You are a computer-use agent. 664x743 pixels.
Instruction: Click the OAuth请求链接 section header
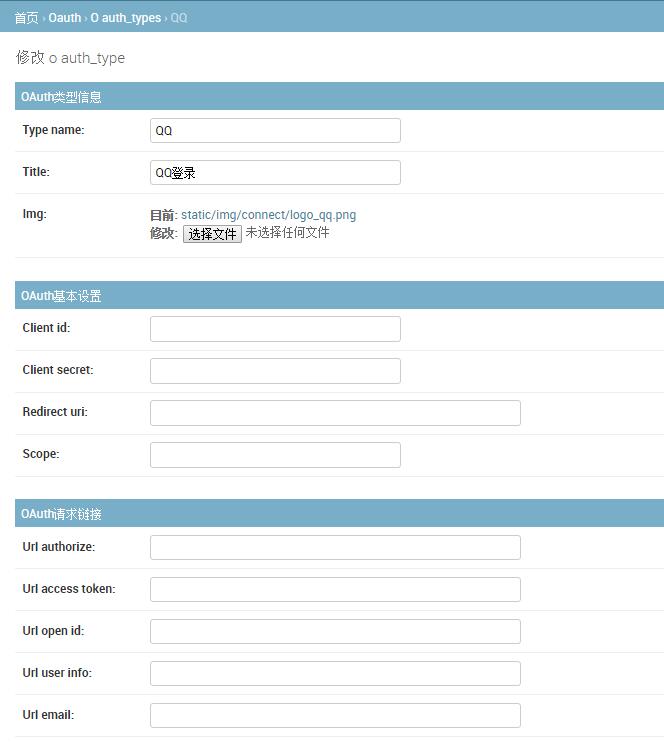click(x=339, y=513)
